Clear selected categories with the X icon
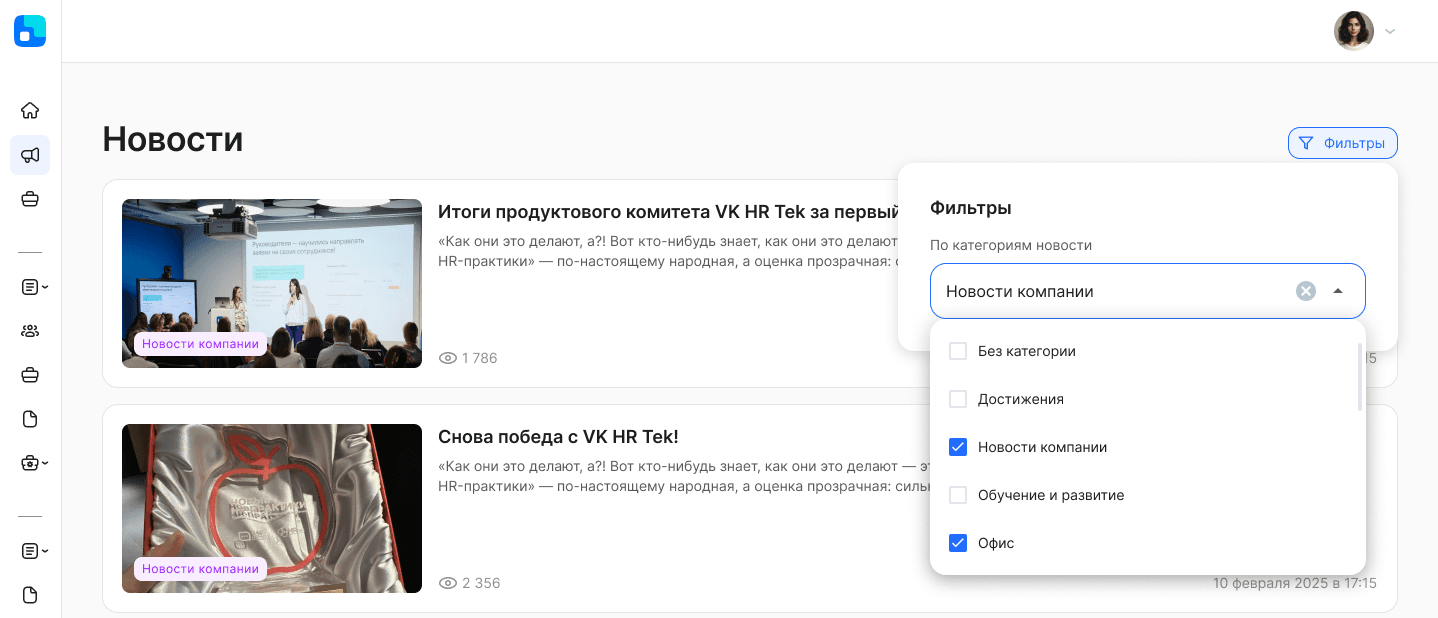The width and height of the screenshot is (1438, 618). pos(1306,291)
